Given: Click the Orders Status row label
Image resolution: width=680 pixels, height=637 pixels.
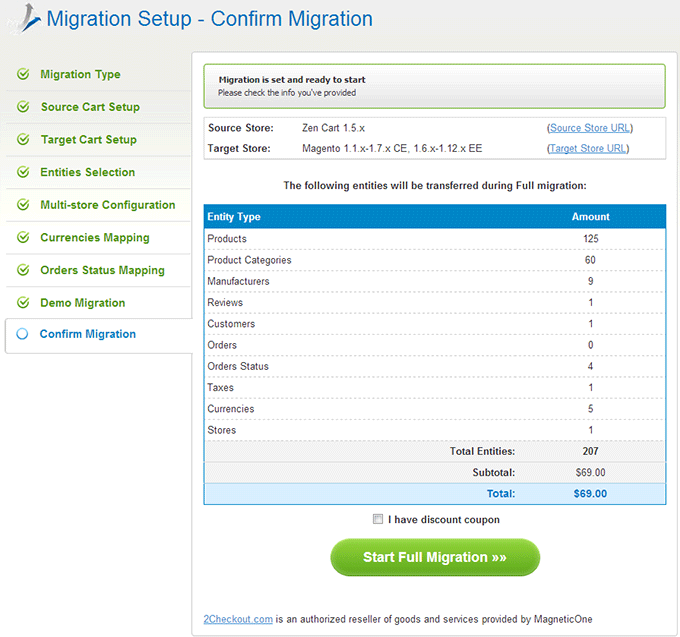Looking at the screenshot, I should [x=238, y=366].
